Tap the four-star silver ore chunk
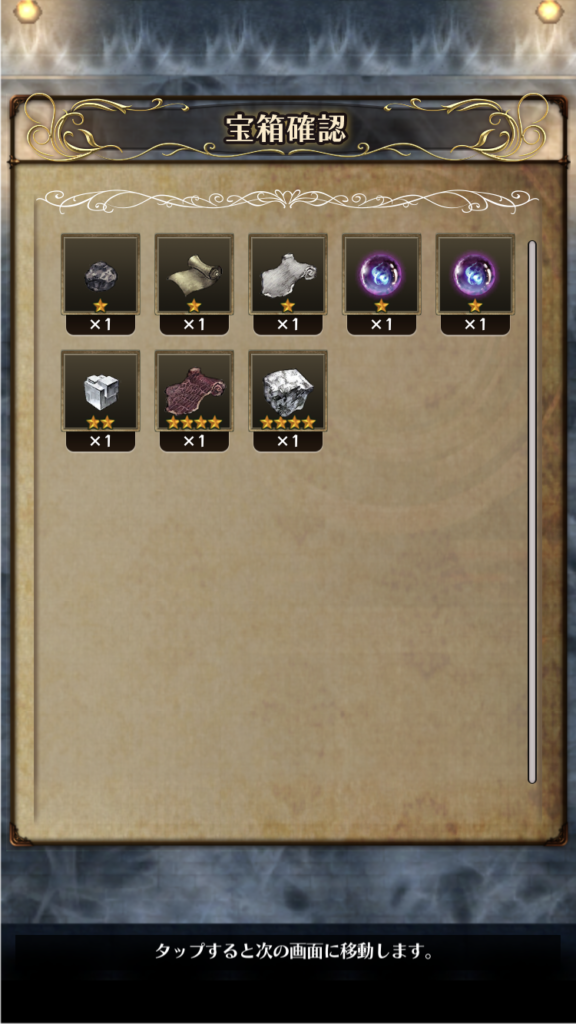Image resolution: width=576 pixels, height=1024 pixels. click(x=288, y=391)
